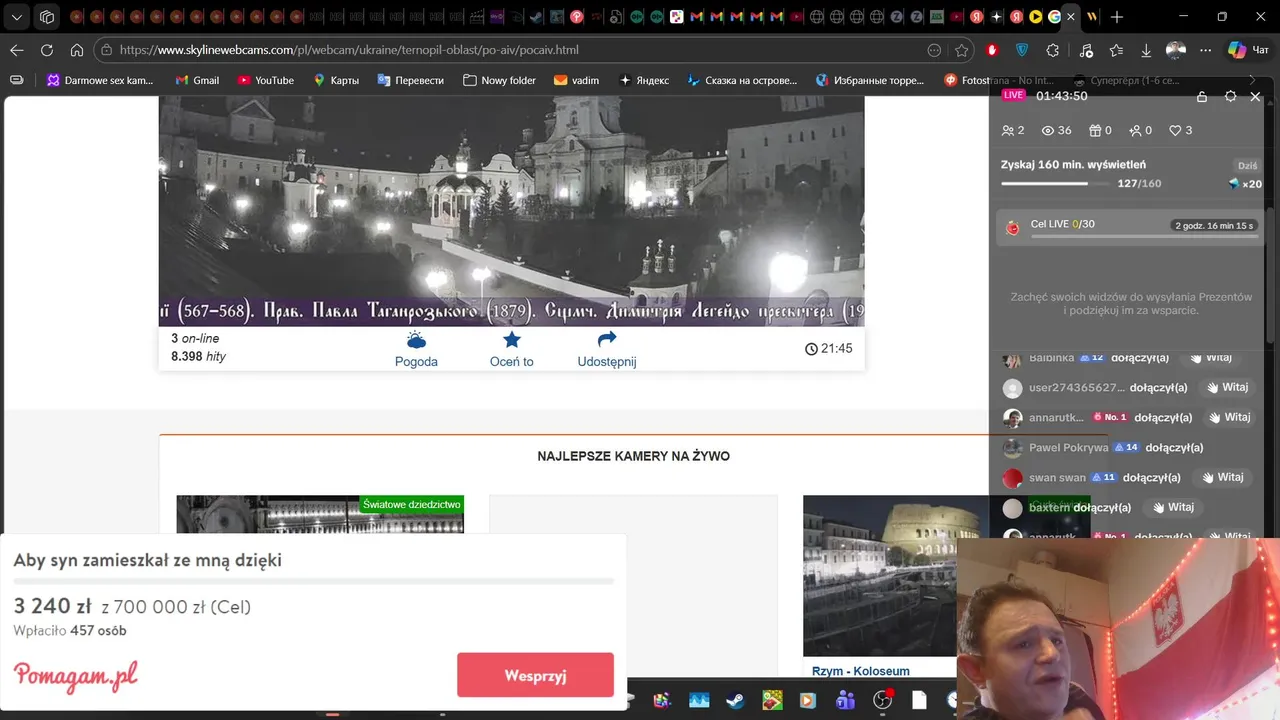1280x720 pixels.
Task: Click the Dziś label
Action: click(x=1247, y=166)
